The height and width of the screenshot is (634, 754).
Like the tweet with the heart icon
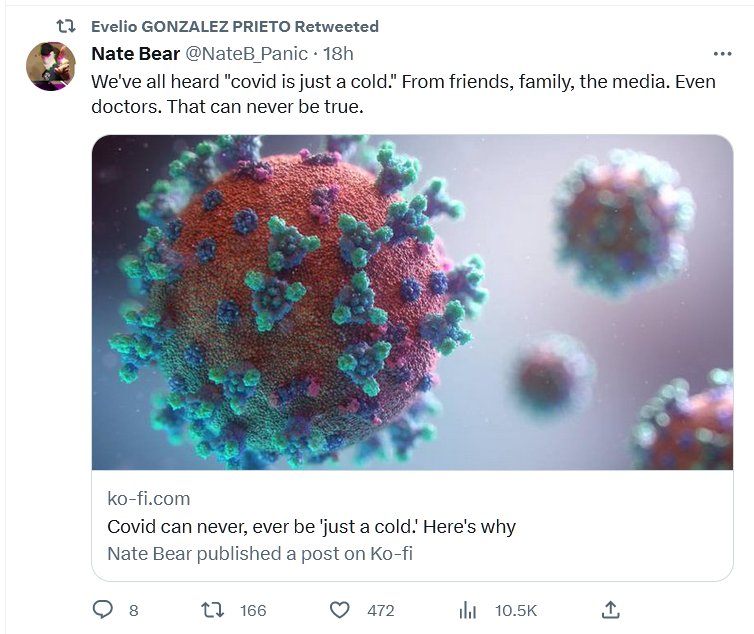point(341,609)
